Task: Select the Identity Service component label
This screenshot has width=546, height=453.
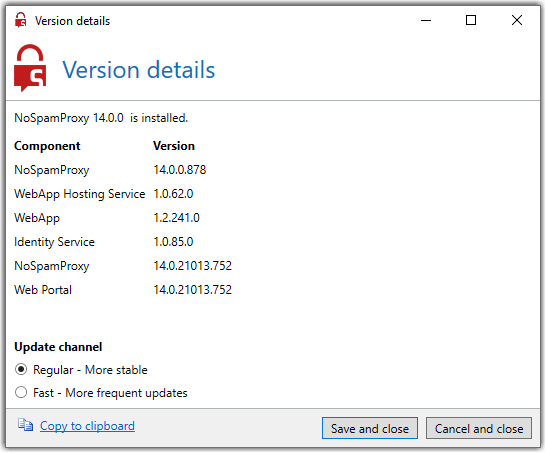Action: tap(54, 242)
